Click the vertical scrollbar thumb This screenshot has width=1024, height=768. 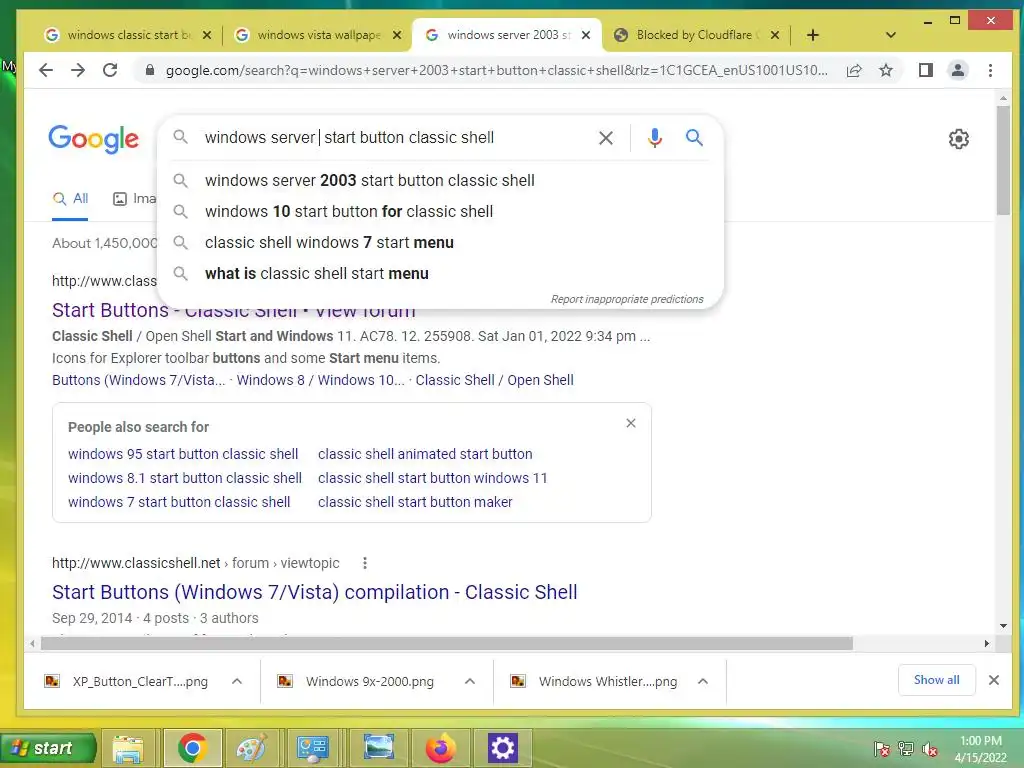(x=1002, y=160)
